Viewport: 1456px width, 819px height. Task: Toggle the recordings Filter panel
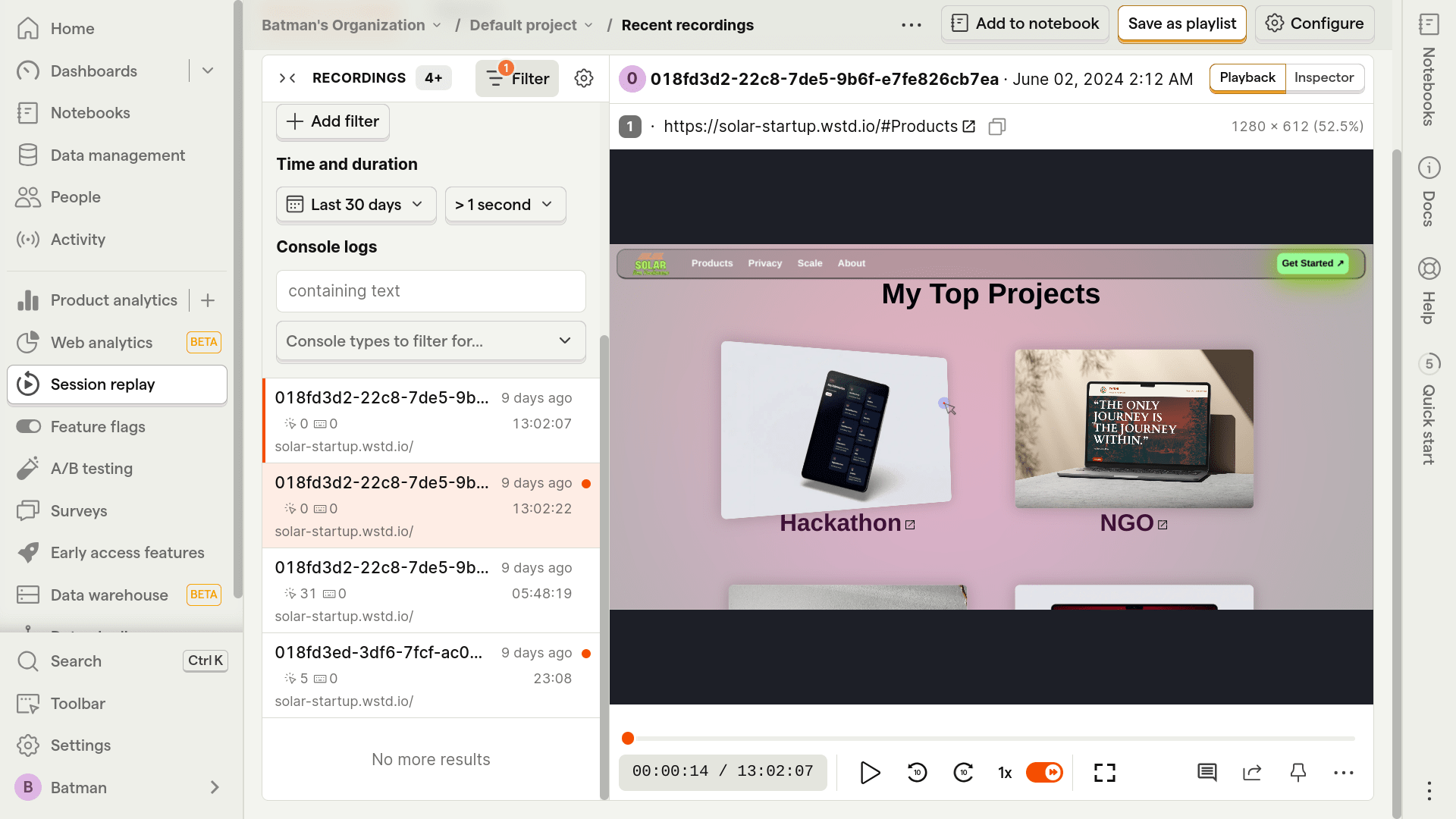[517, 78]
